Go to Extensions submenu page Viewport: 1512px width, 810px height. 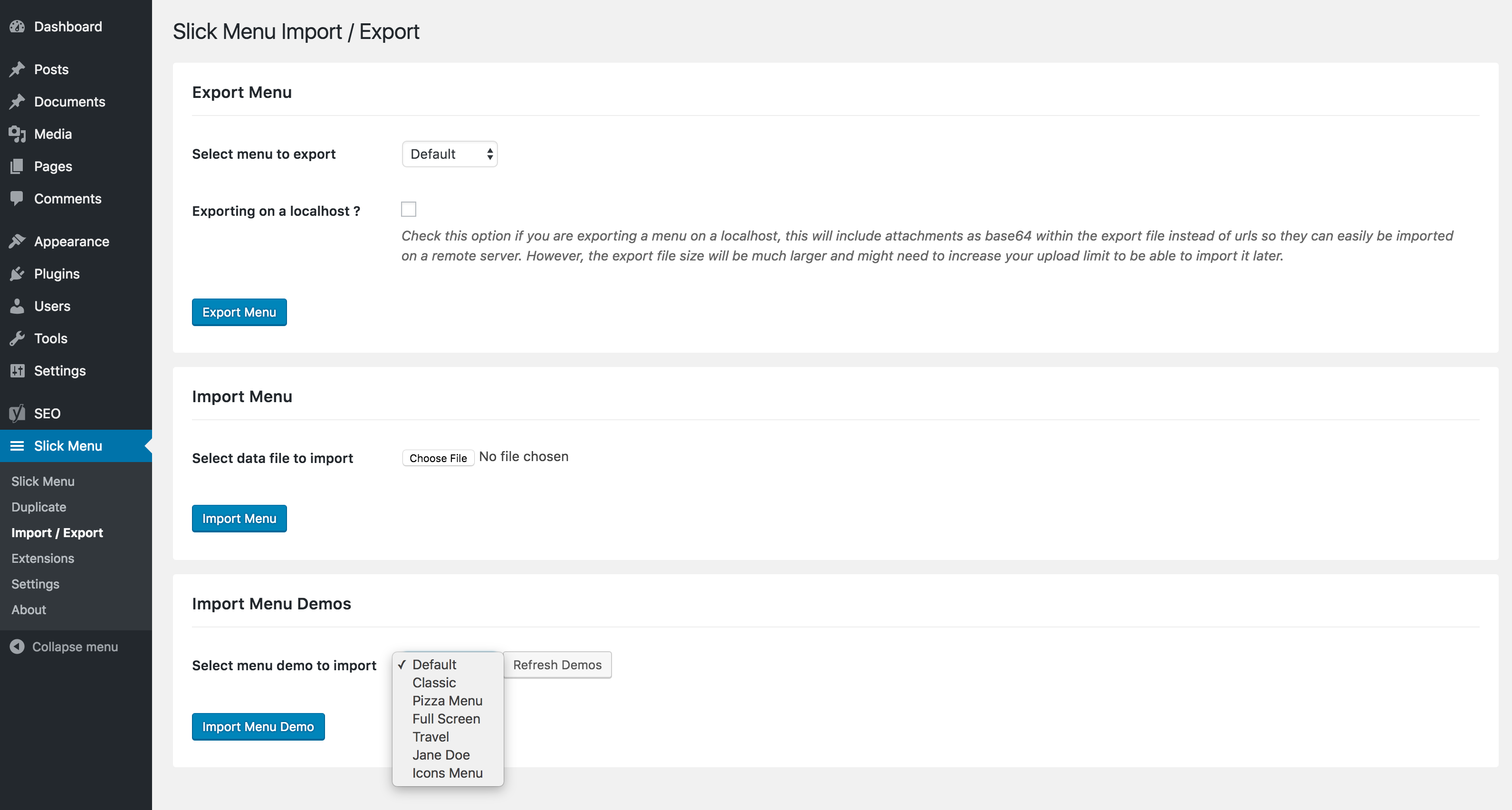click(43, 559)
